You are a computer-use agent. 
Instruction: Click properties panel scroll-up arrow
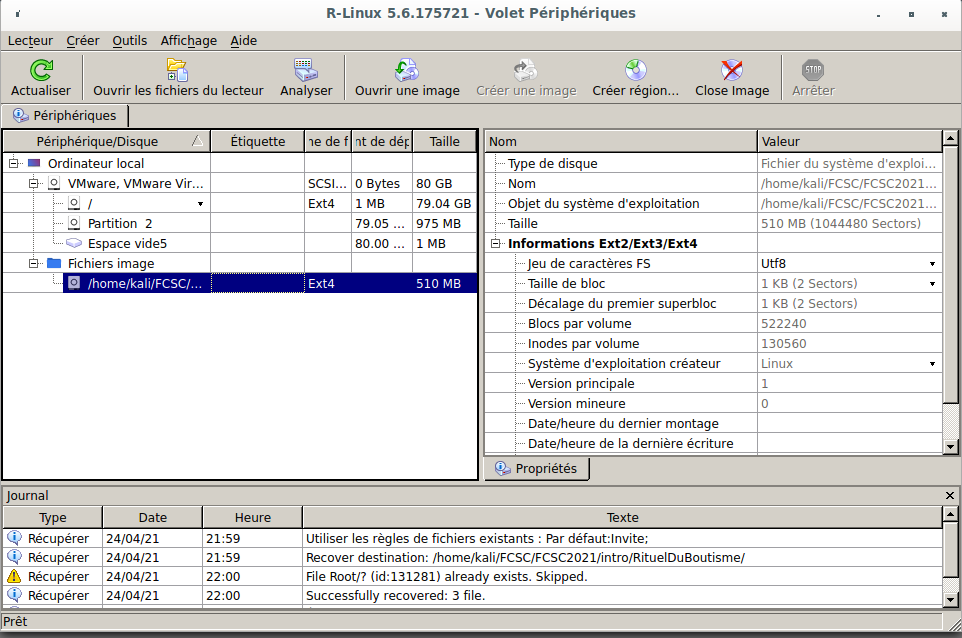pyautogui.click(x=950, y=138)
